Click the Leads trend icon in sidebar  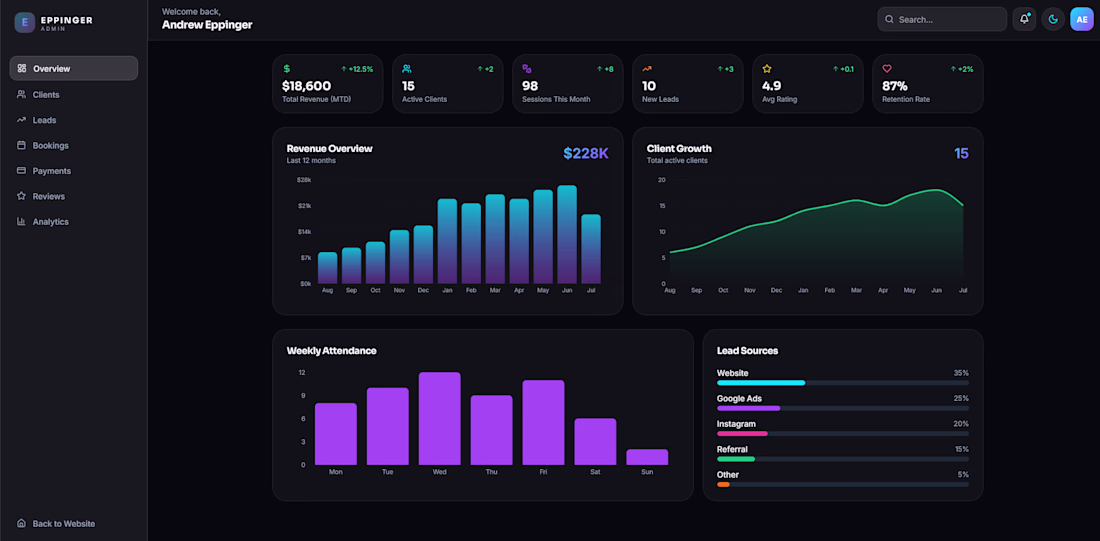coord(21,120)
